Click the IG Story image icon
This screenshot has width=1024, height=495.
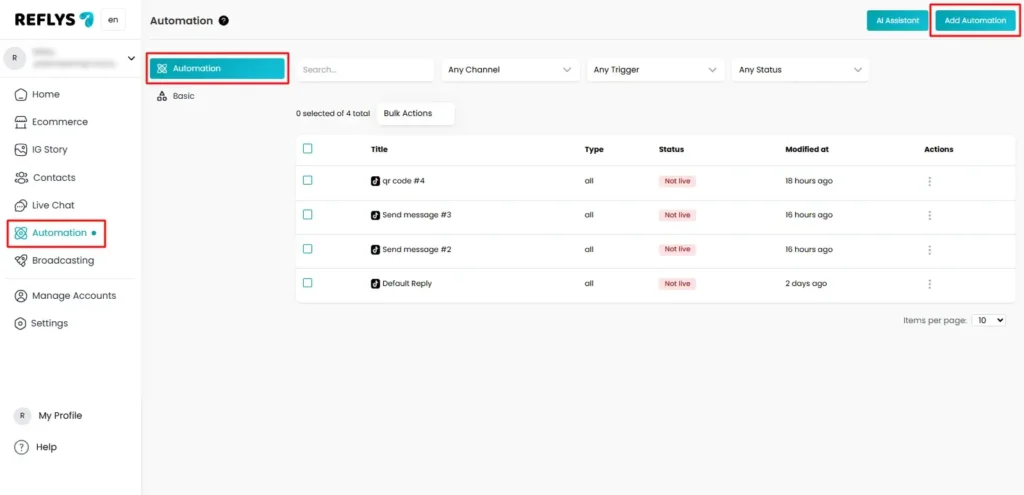pos(21,150)
